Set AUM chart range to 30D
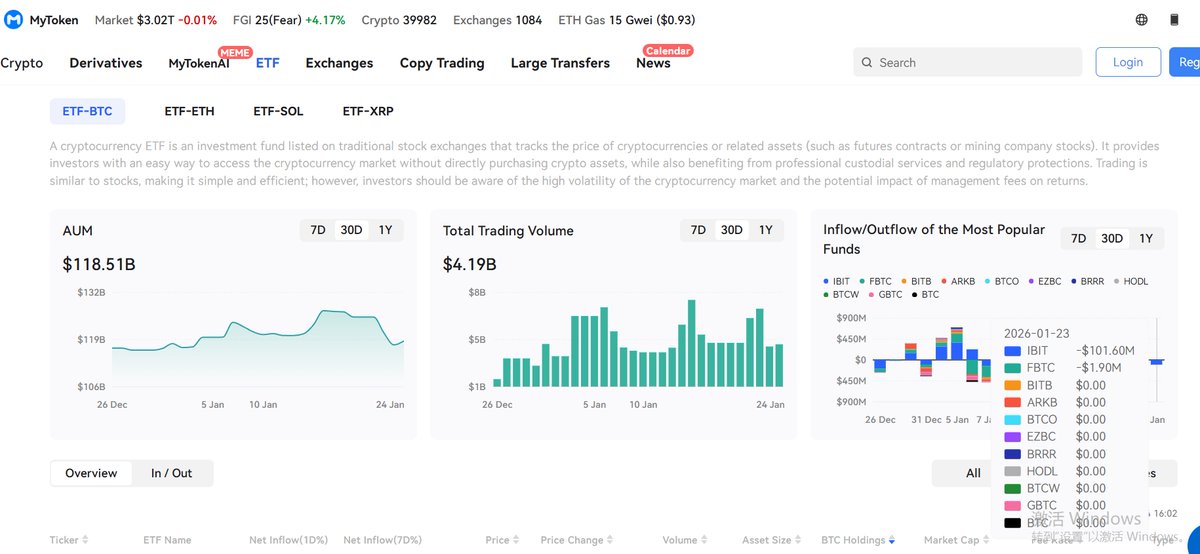1200x554 pixels. point(351,230)
